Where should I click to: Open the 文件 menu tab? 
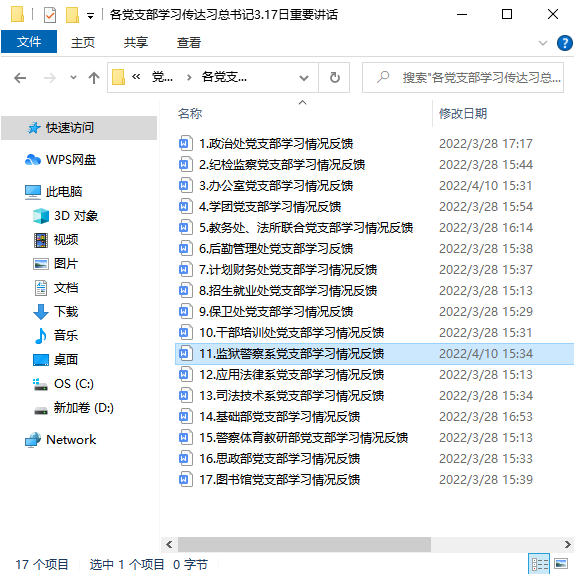(29, 42)
